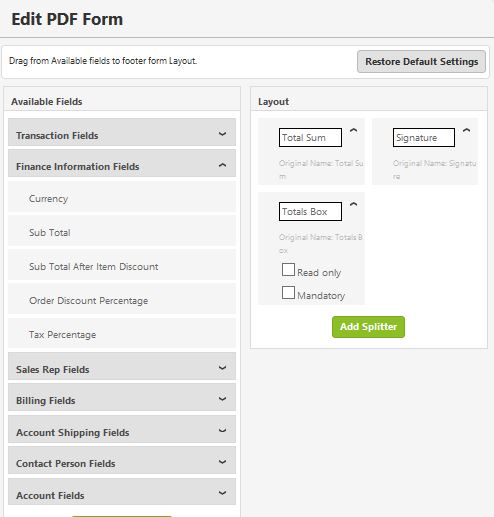Collapse the Totals Box field chevron

353,204
